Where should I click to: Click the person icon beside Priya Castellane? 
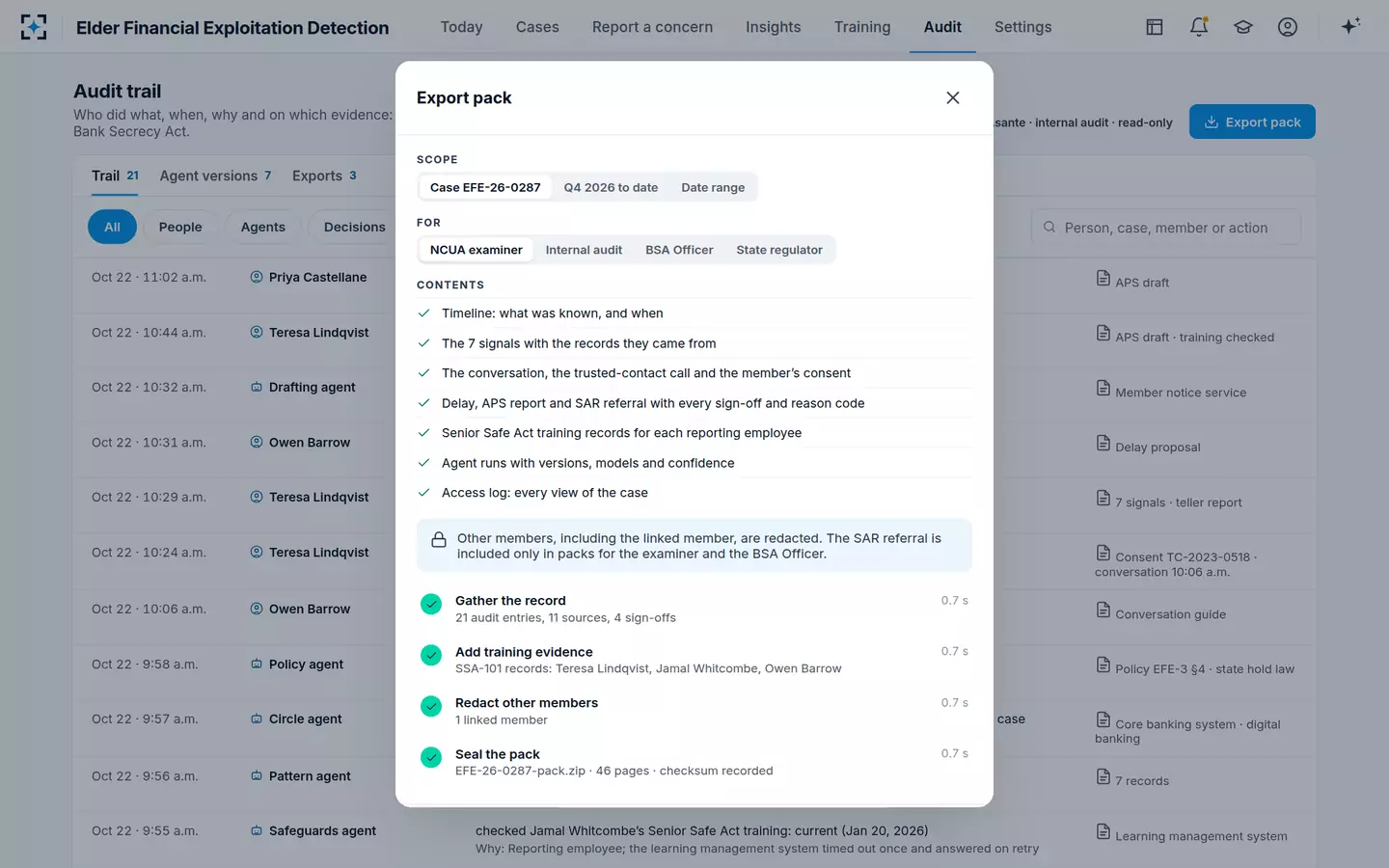(257, 277)
